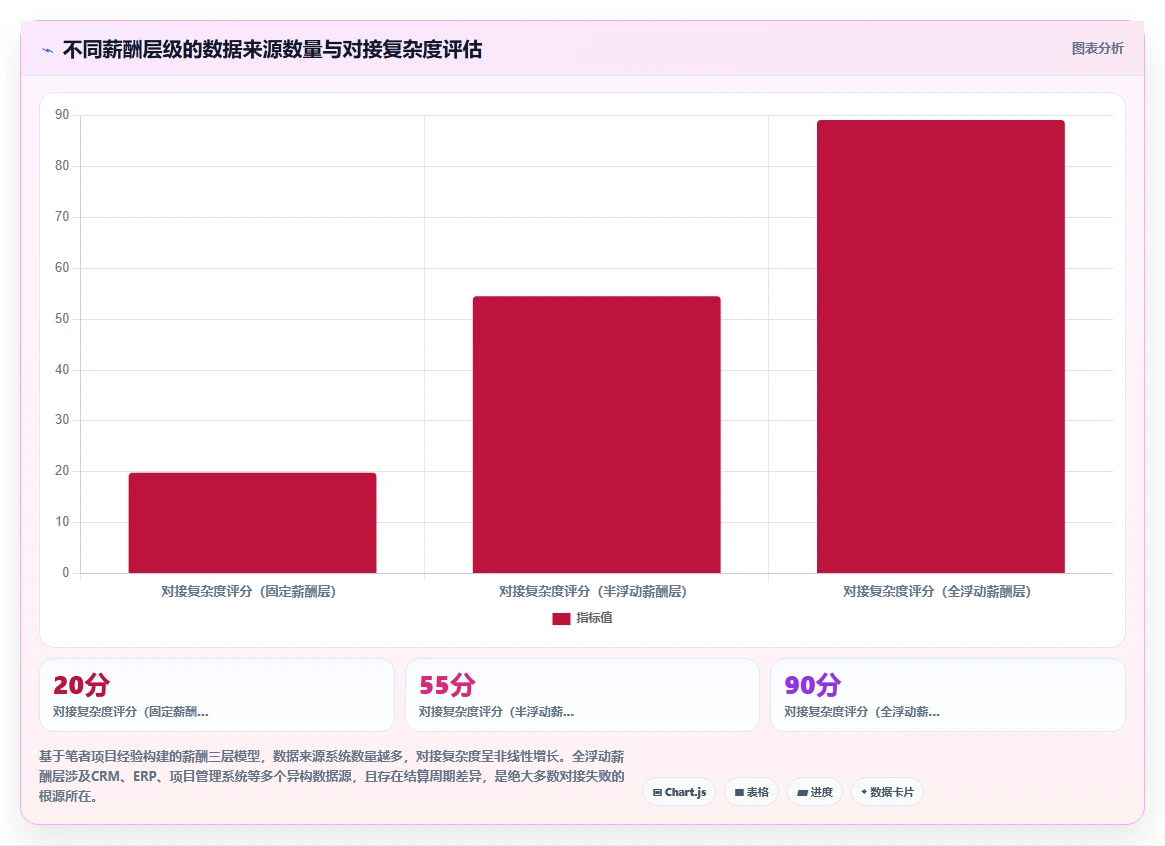Image resolution: width=1165 pixels, height=846 pixels.
Task: Click the chart title 不同薪酬层级的数据来源数量与对接复杂度评估
Action: tap(272, 50)
